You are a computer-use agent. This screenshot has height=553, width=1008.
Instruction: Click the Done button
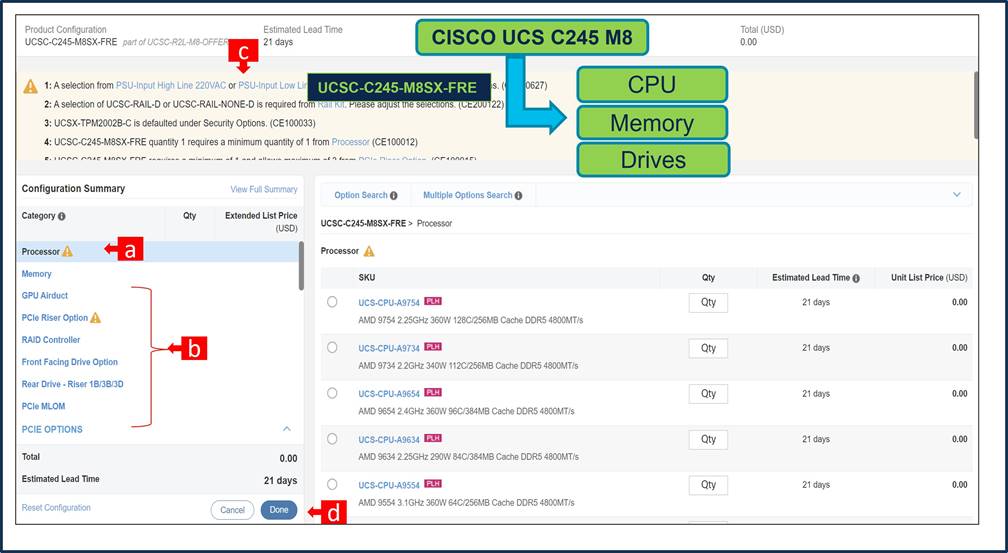pos(279,510)
